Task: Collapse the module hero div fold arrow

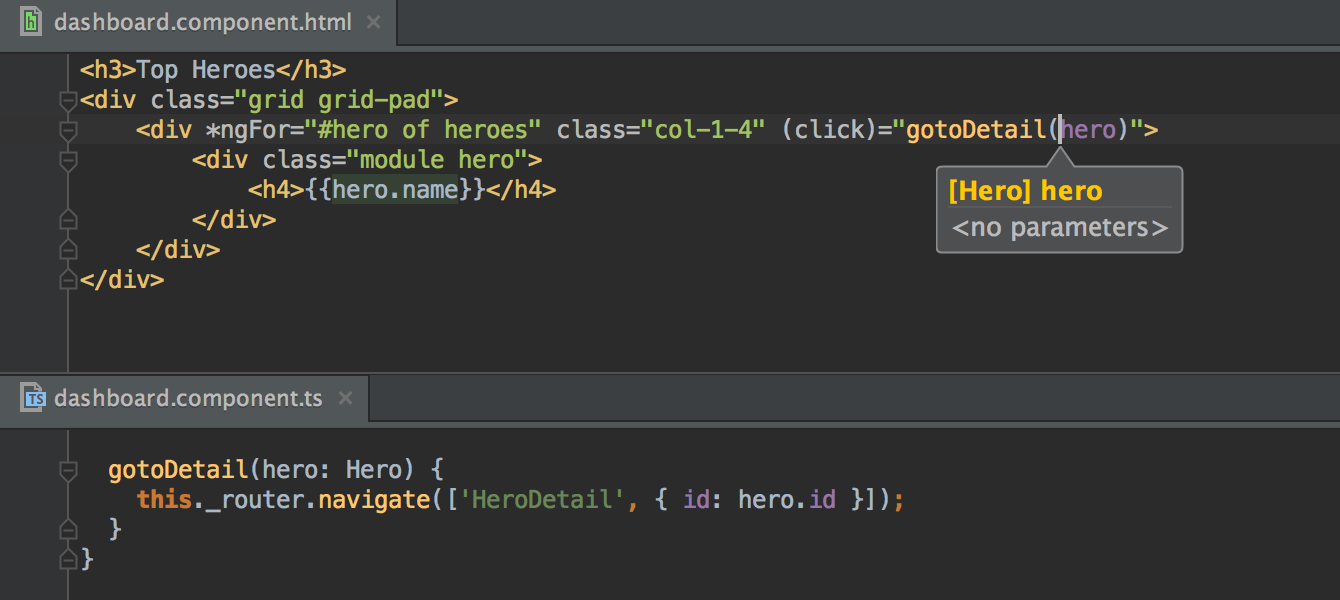Action: [68, 159]
